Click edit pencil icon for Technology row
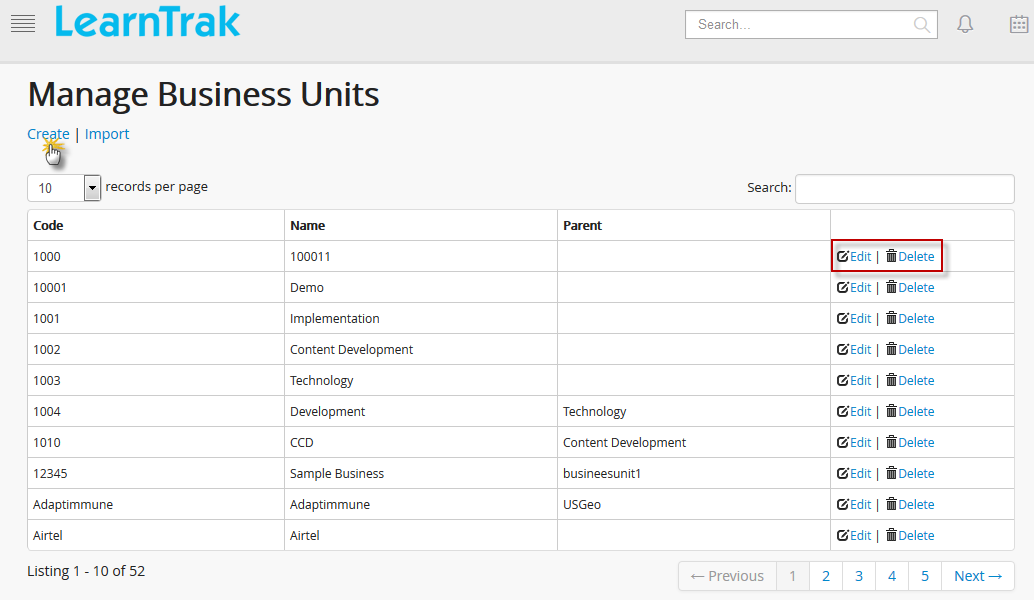Image resolution: width=1034 pixels, height=600 pixels. (843, 381)
